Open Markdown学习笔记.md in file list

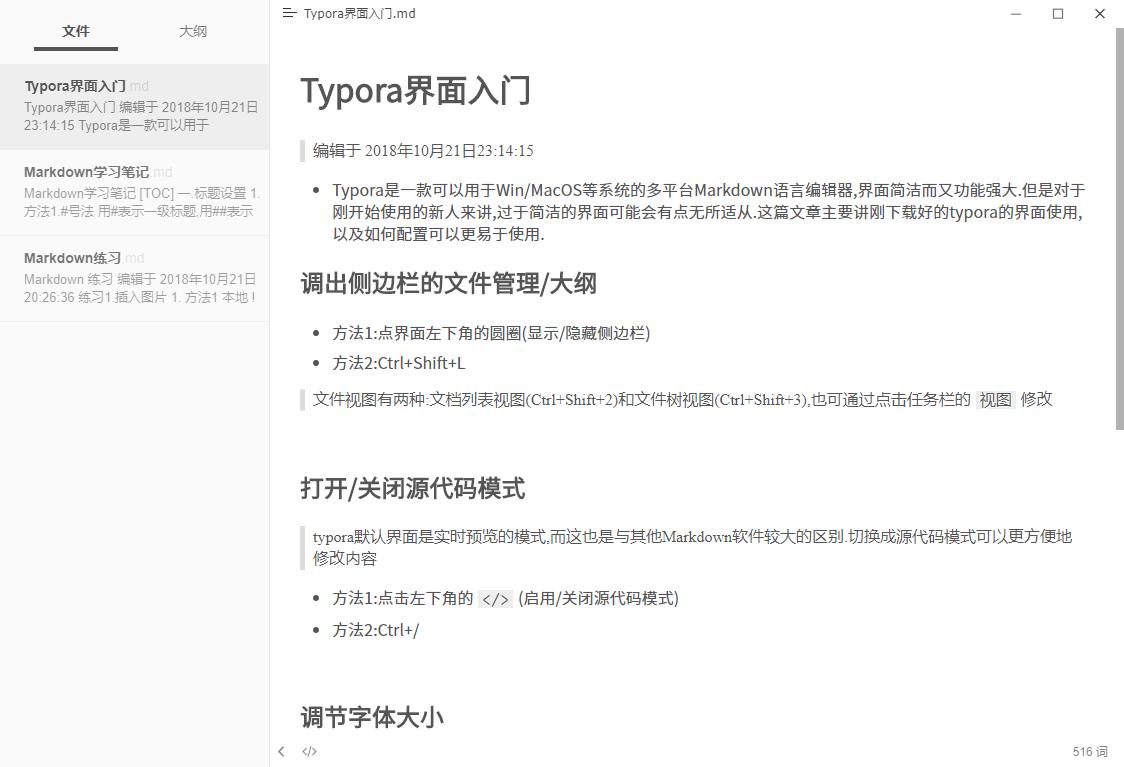pyautogui.click(x=135, y=193)
